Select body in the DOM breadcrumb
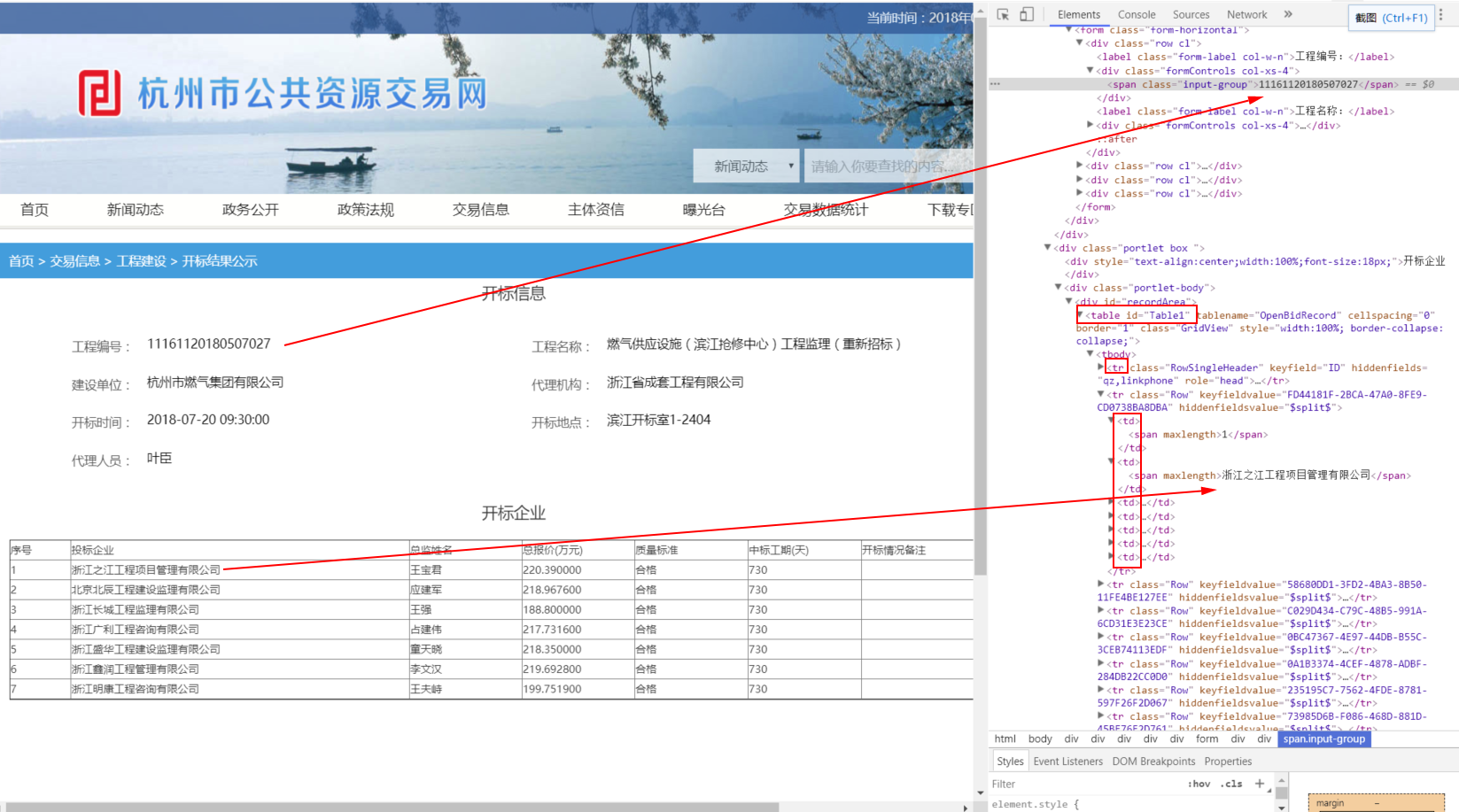 pos(1040,739)
